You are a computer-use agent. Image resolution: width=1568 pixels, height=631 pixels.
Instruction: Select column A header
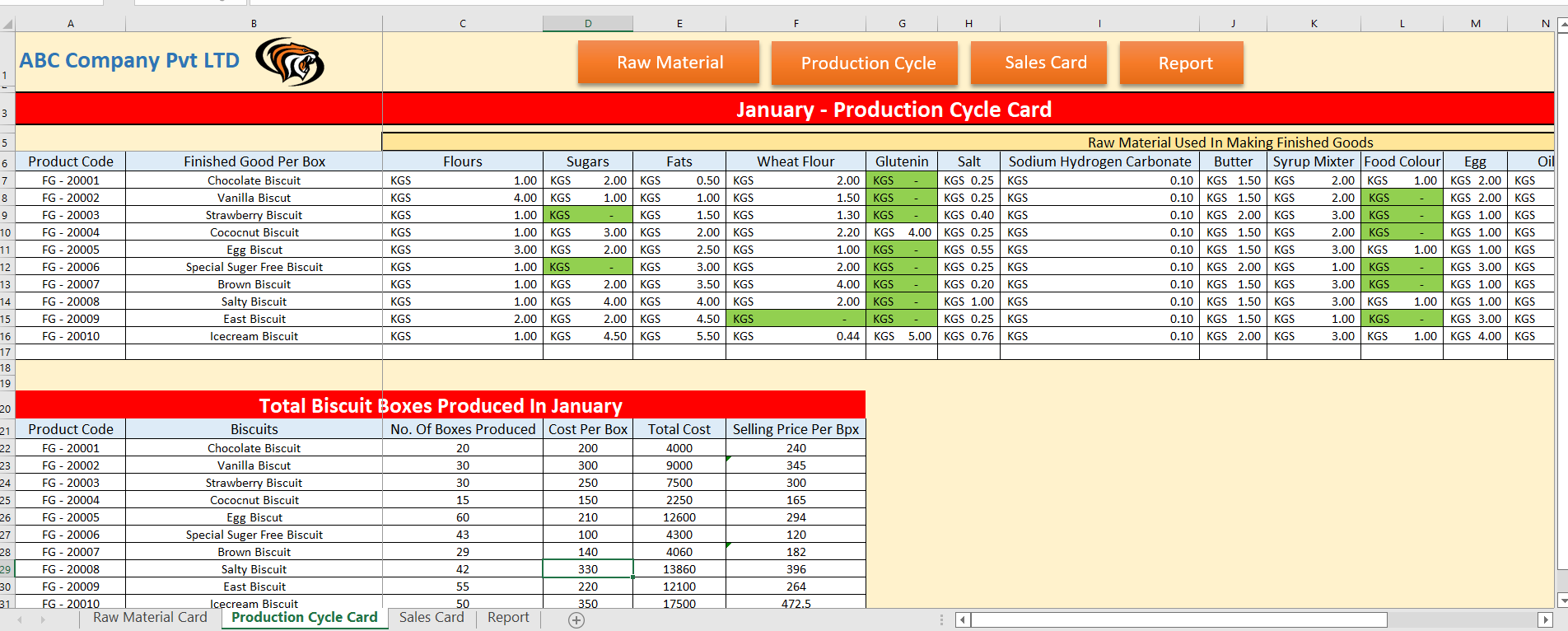pyautogui.click(x=71, y=24)
